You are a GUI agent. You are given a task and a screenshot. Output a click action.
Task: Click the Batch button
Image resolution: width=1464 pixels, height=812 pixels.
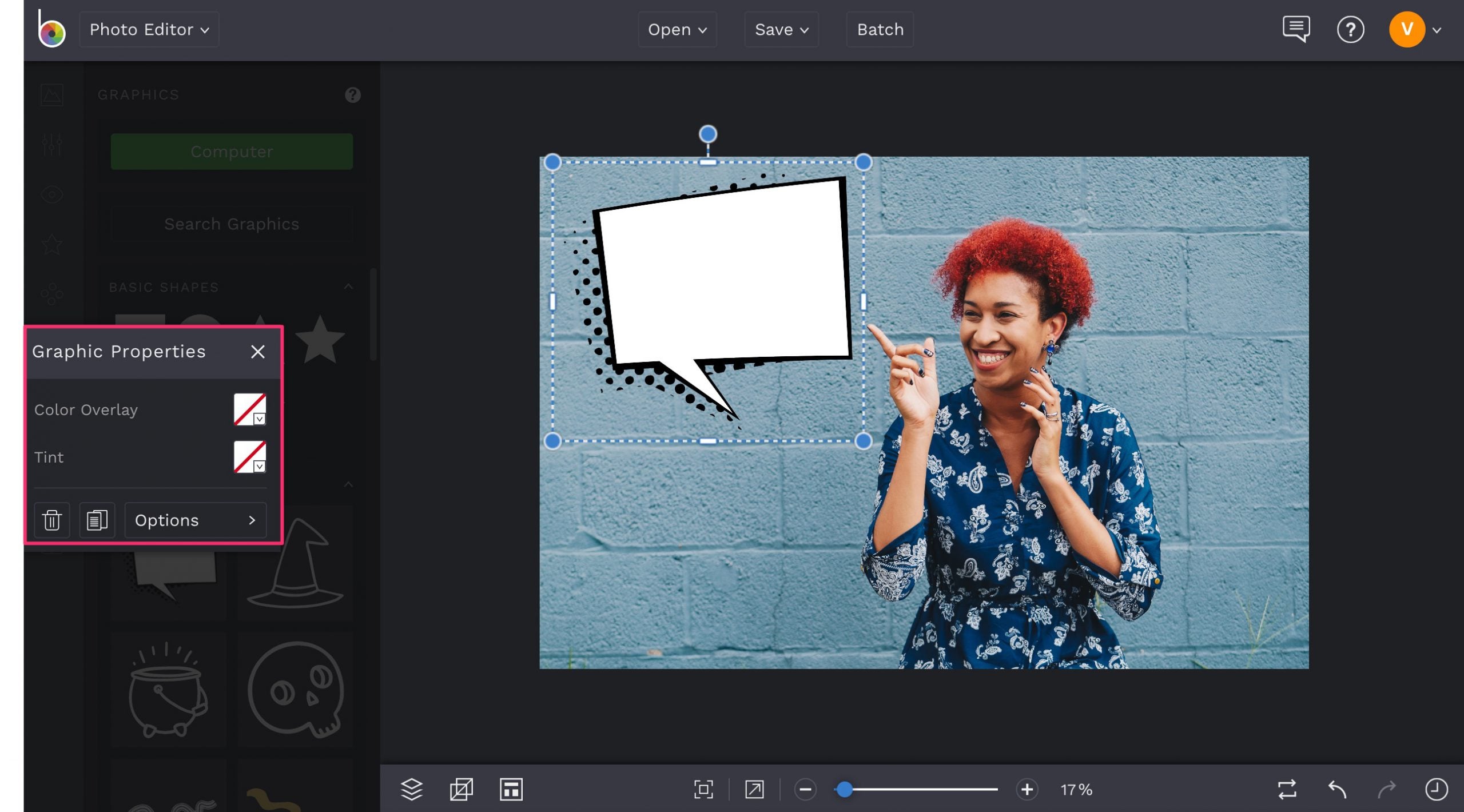880,30
